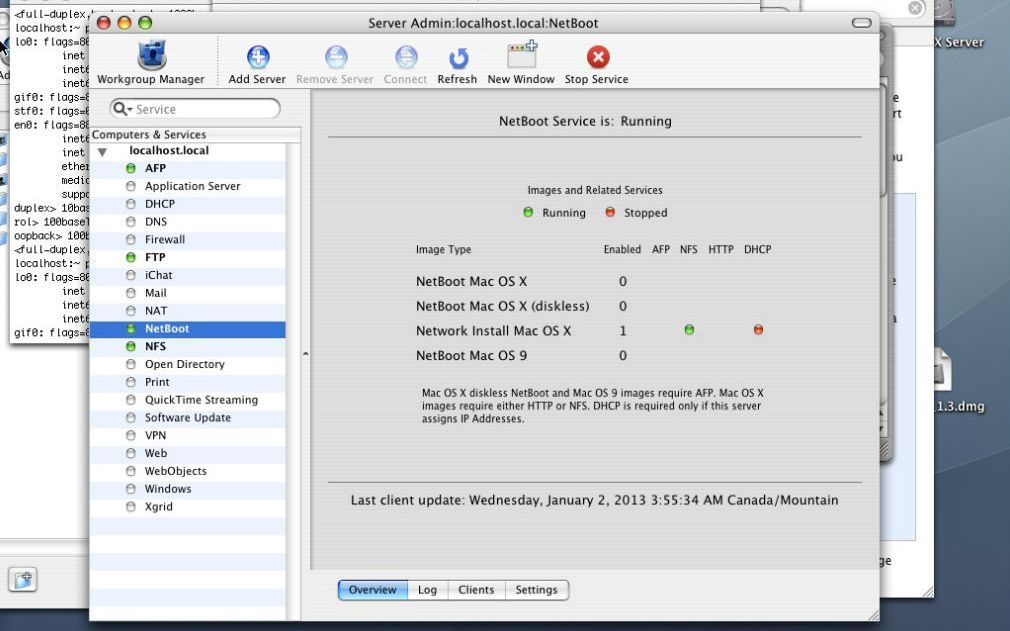Click the green NFS indicator for Network Install
This screenshot has width=1010, height=631.
coord(689,330)
